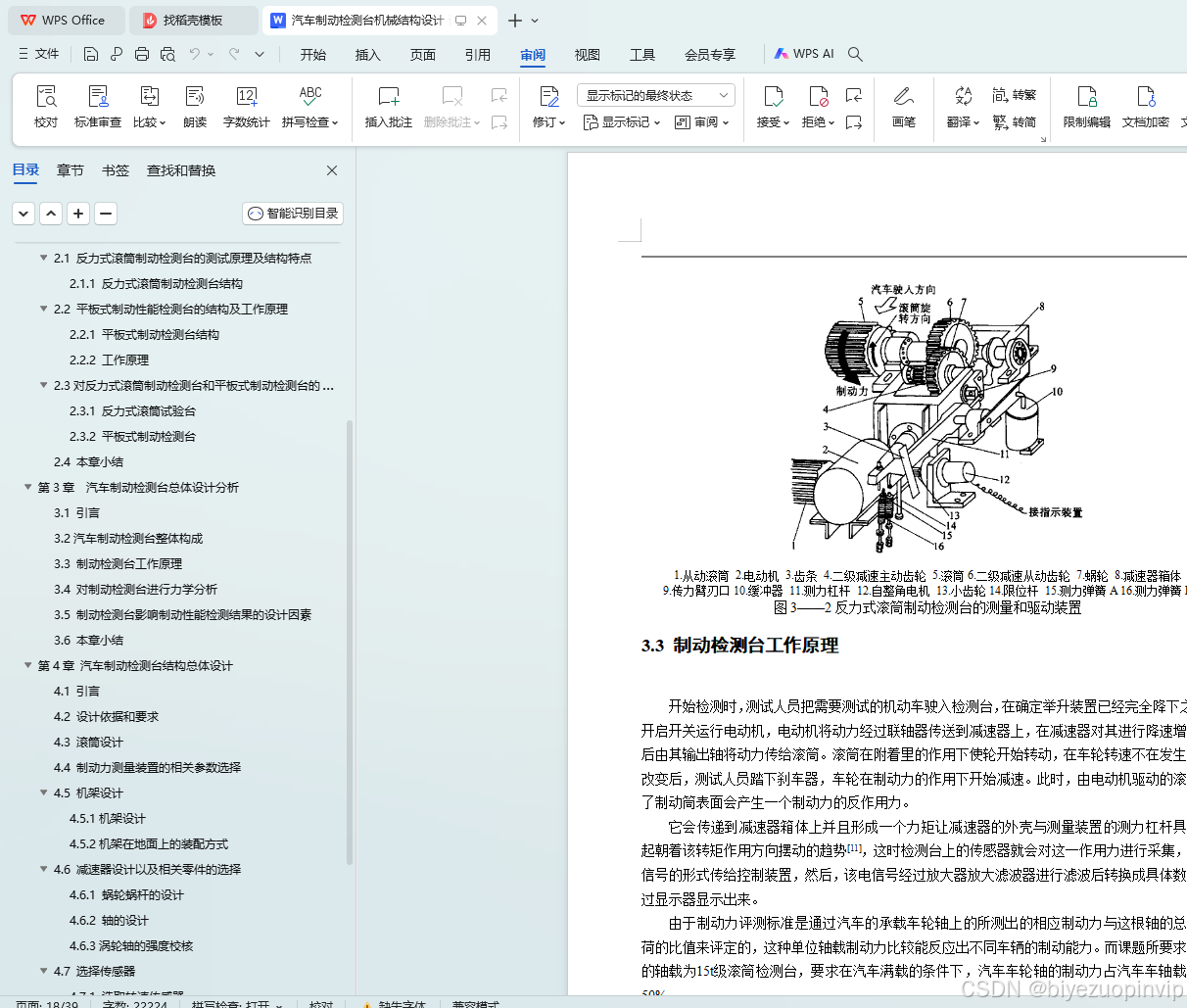Open the 审阅 pane dropdown
The height and width of the screenshot is (1008, 1187).
pos(701,121)
